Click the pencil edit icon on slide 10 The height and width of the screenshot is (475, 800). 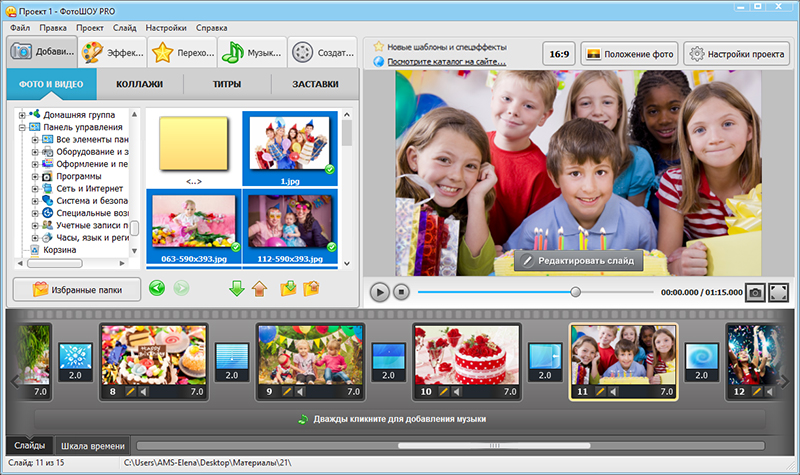point(444,391)
